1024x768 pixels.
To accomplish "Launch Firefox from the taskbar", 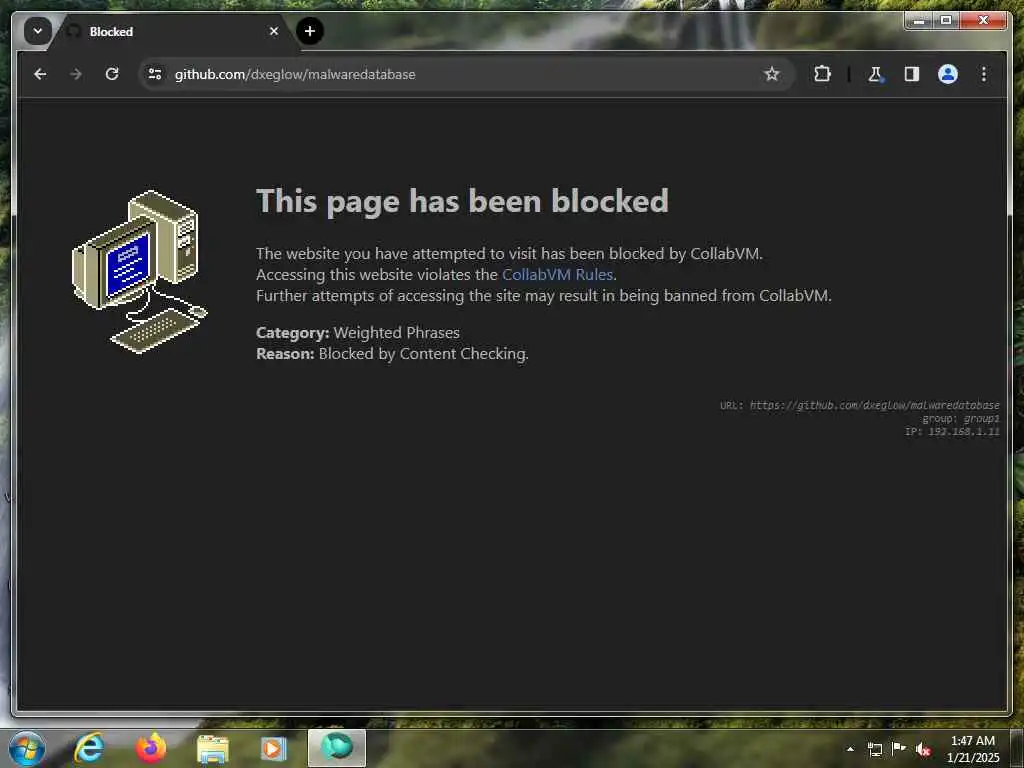I will pos(151,748).
